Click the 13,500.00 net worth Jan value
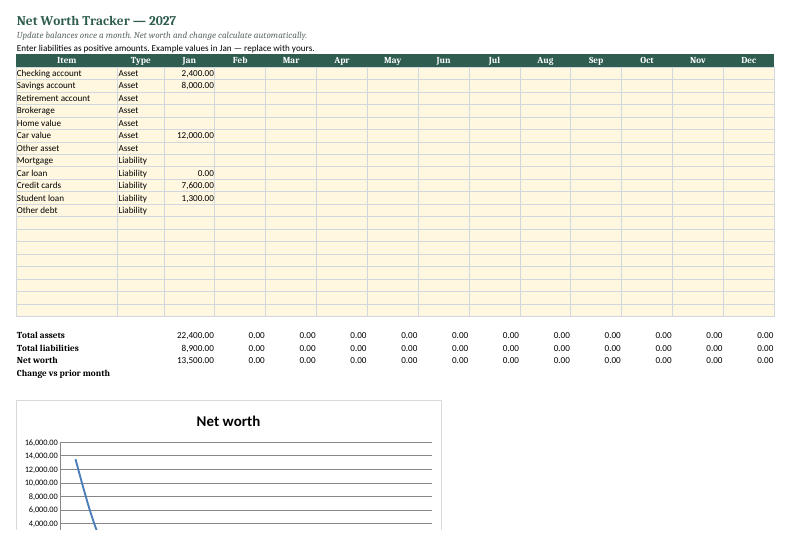 (195, 360)
